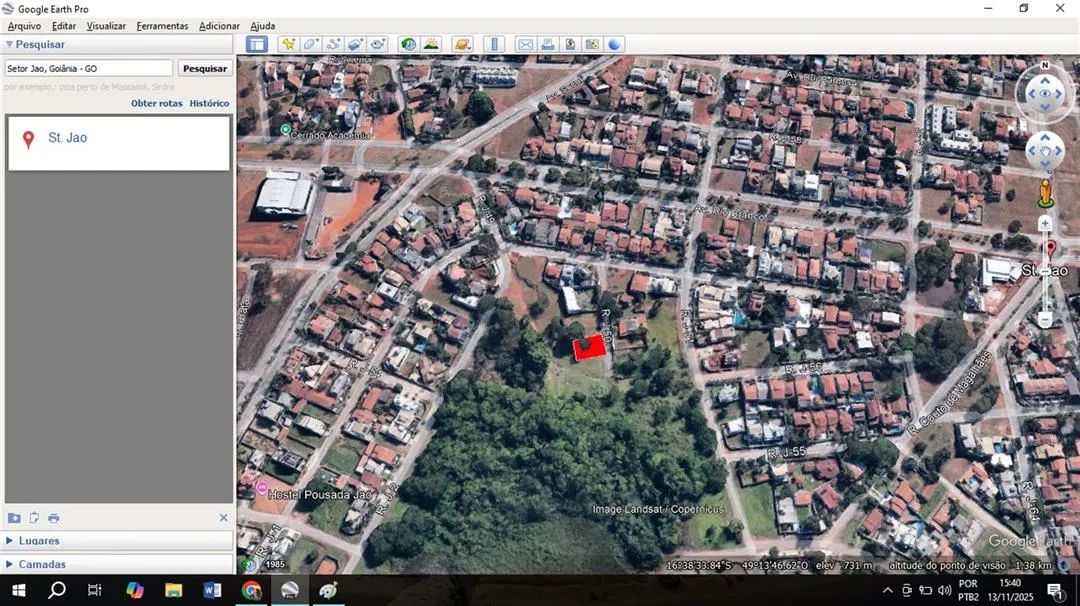Click the Pesquisar search button

tap(204, 68)
